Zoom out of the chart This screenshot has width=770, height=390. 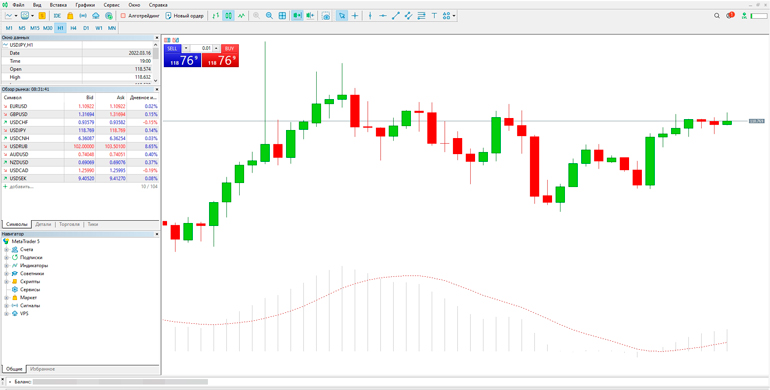click(x=269, y=16)
